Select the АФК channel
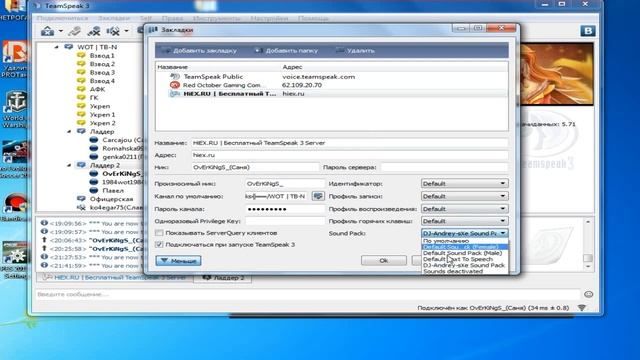Viewport: 640px width, 360px height. click(97, 89)
